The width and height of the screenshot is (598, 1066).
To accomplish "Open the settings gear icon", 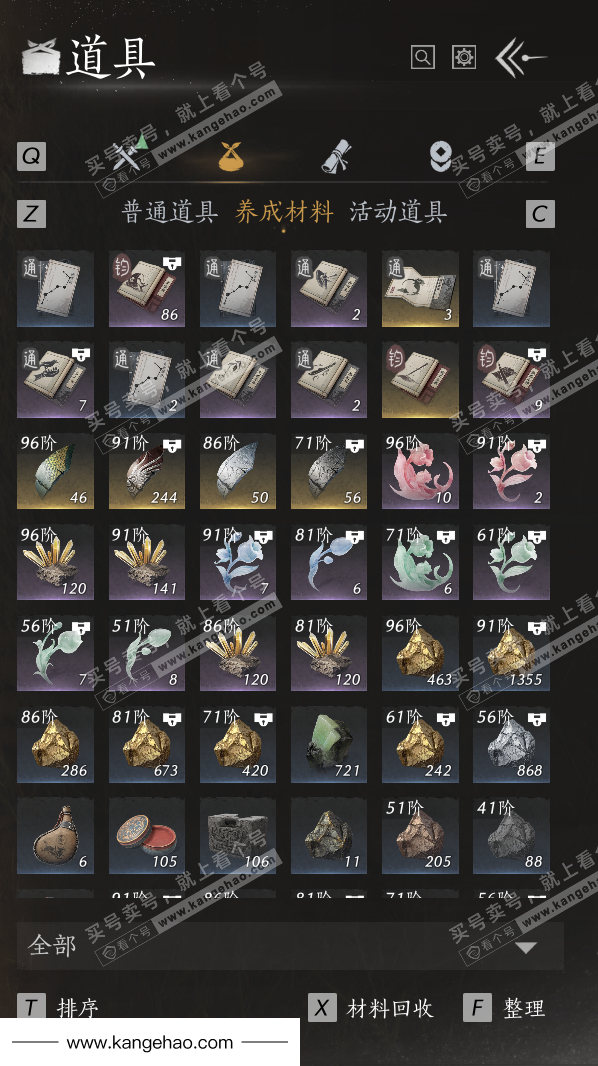I will coord(464,58).
